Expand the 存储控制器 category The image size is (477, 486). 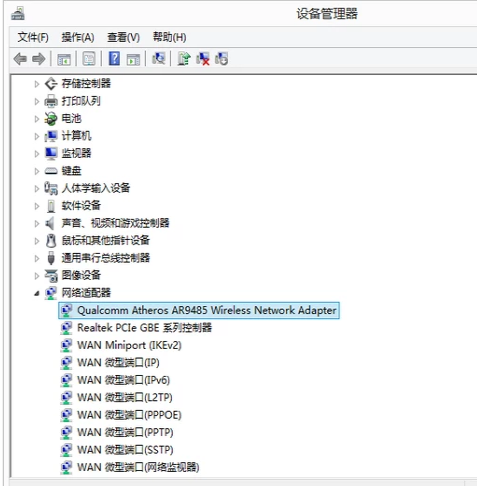pos(37,84)
